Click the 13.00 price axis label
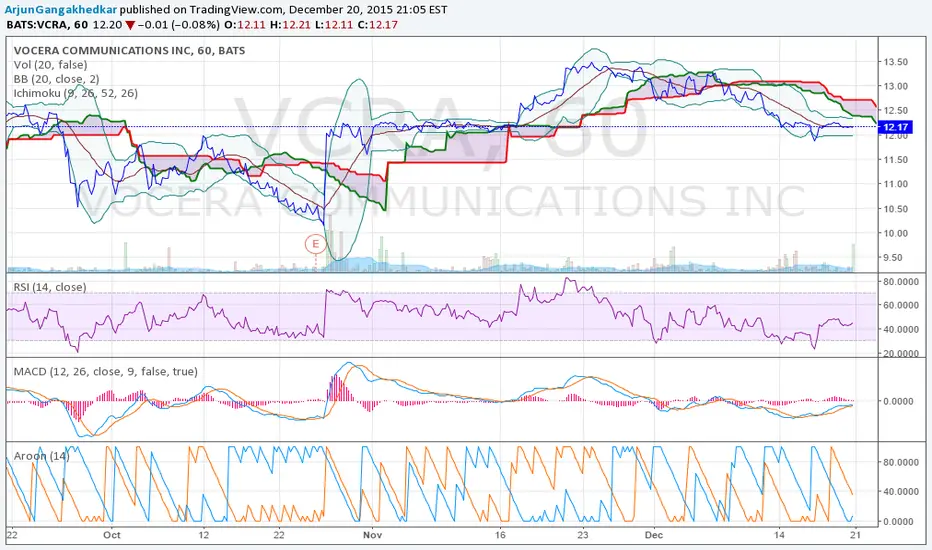The image size is (932, 550). click(895, 86)
